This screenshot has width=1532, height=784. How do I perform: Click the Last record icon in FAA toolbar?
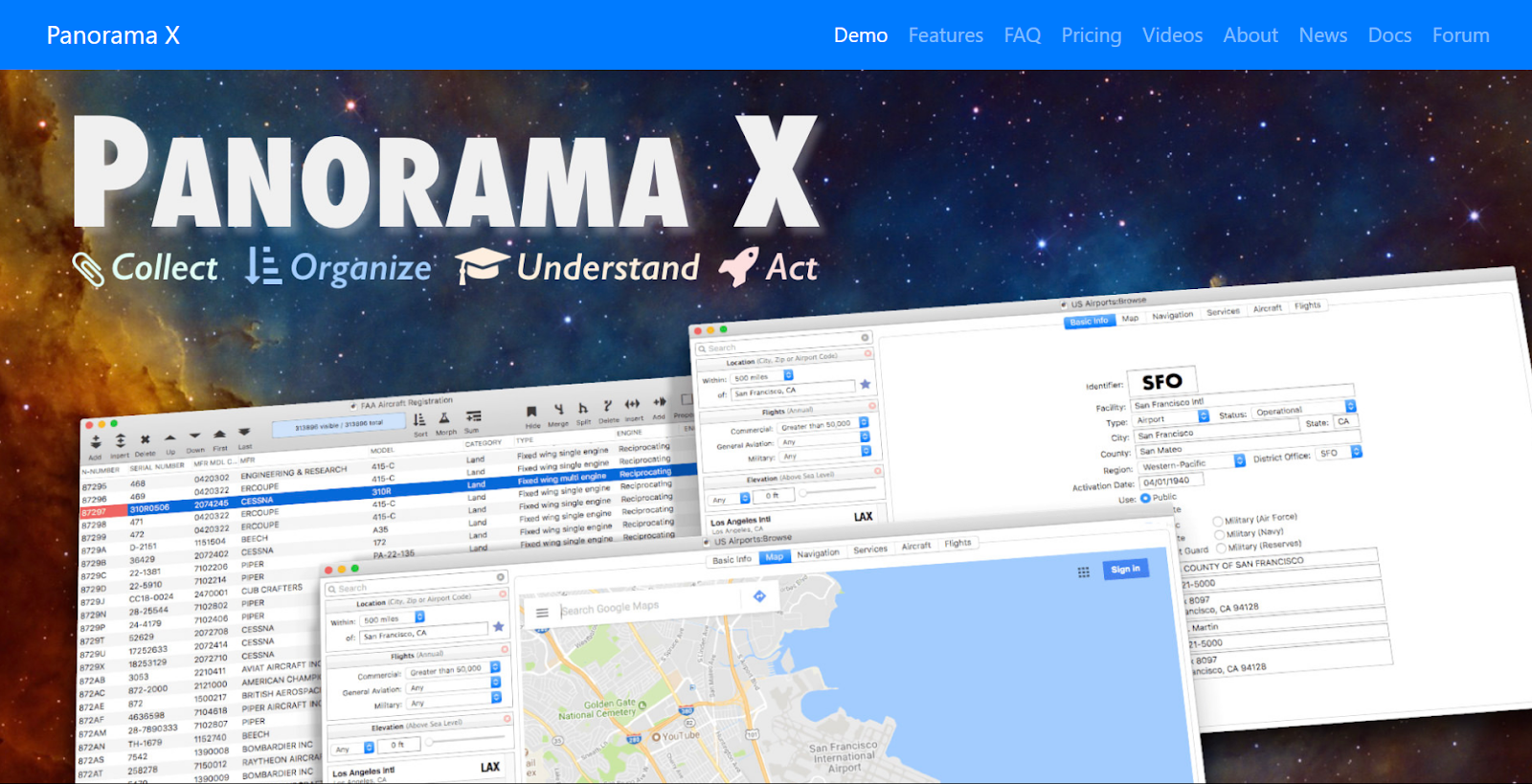(x=245, y=432)
